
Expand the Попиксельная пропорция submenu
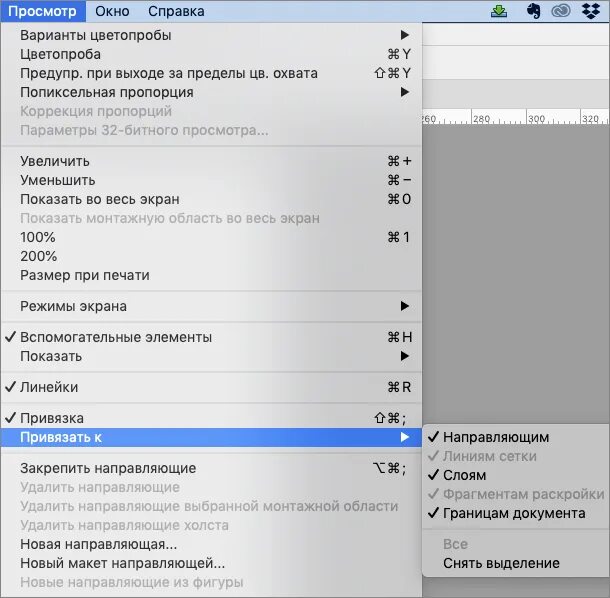click(212, 92)
